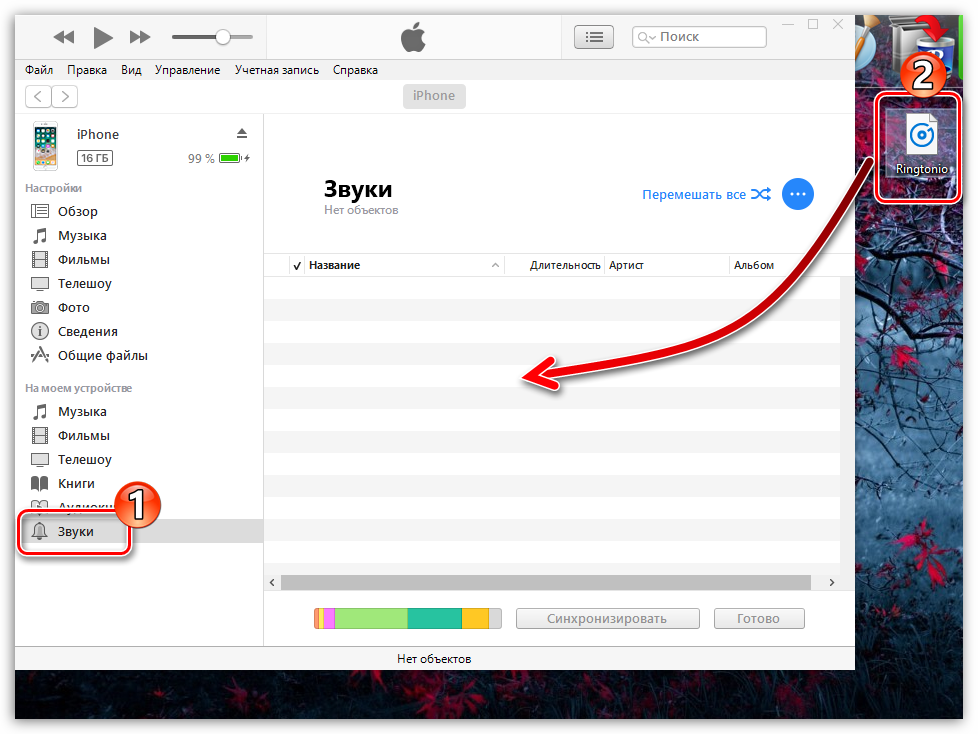Eject the iPhone device

click(241, 134)
